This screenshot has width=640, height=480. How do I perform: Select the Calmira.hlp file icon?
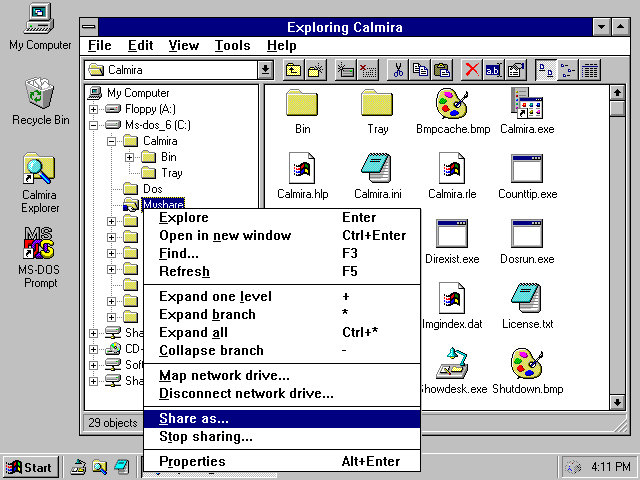(302, 168)
